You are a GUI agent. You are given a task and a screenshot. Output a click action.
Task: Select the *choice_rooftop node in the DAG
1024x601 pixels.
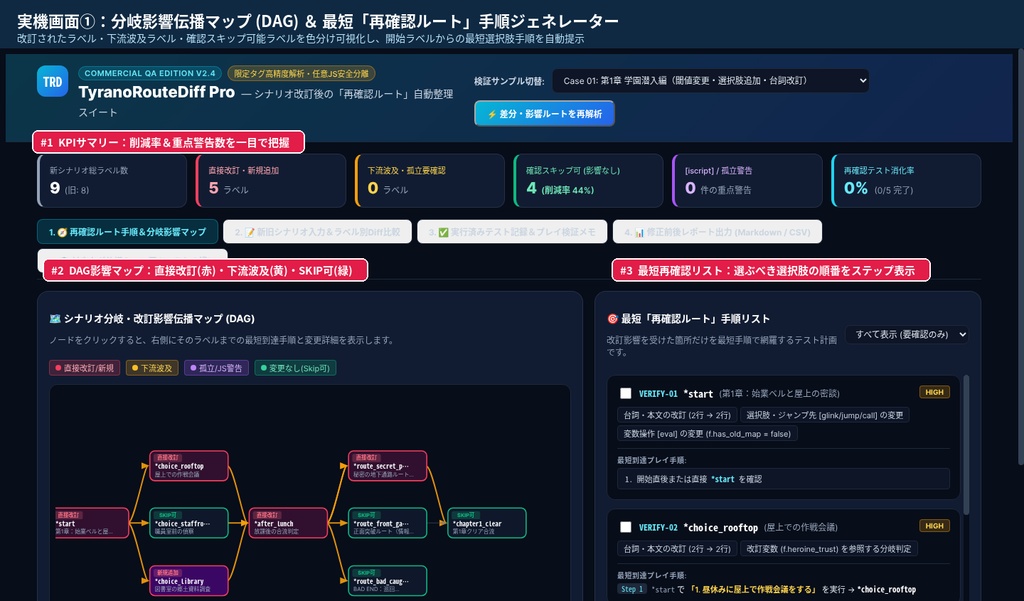click(189, 466)
